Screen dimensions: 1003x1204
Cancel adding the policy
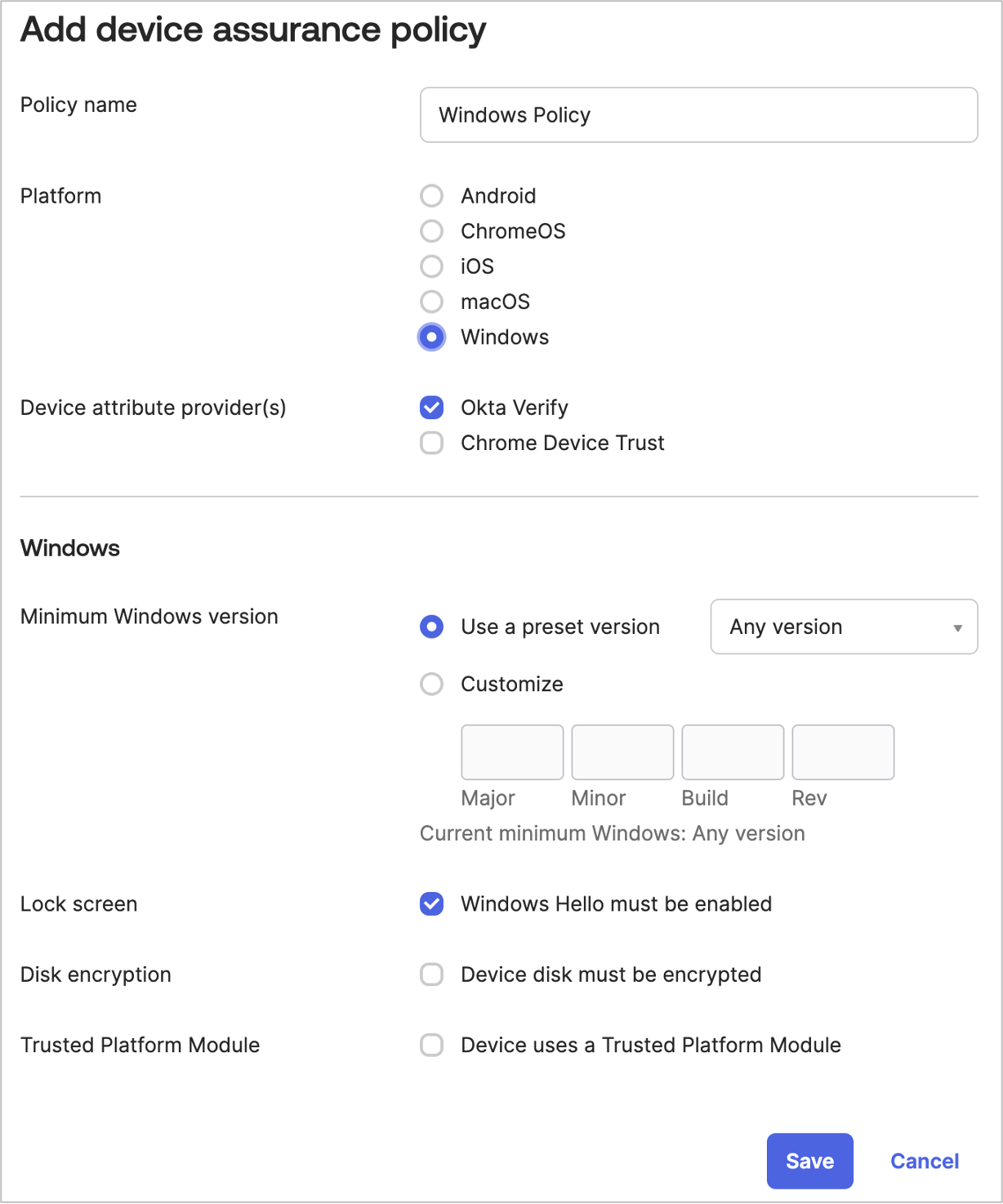point(925,1161)
